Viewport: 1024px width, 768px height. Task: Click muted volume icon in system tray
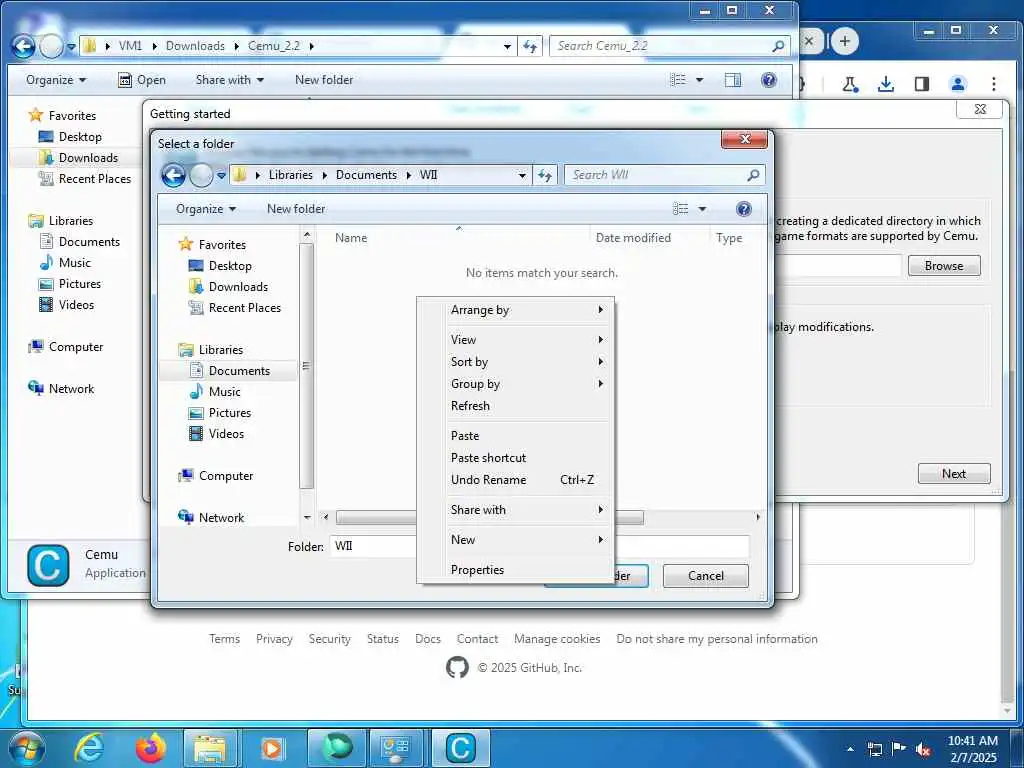[923, 749]
